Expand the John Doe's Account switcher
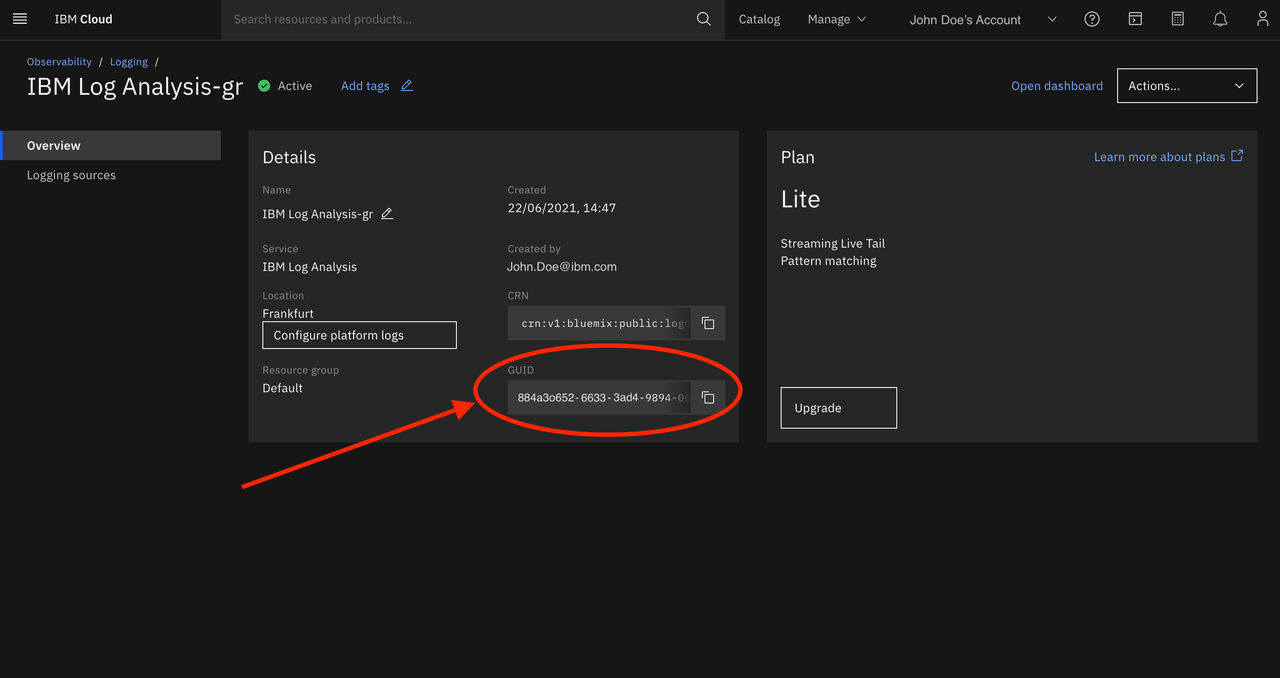This screenshot has height=678, width=1280. pos(983,19)
